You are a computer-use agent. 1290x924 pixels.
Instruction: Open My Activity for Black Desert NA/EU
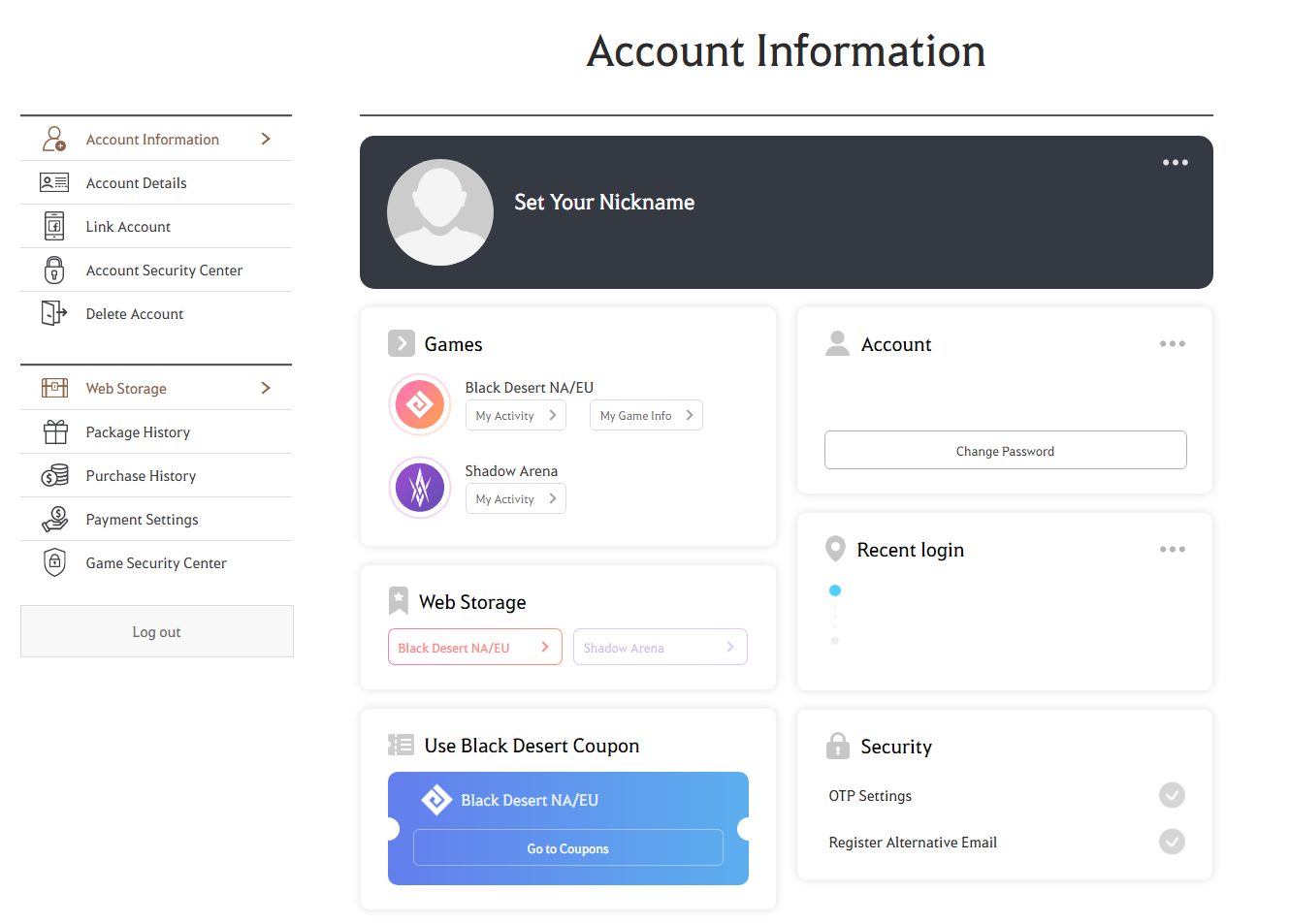pos(516,415)
